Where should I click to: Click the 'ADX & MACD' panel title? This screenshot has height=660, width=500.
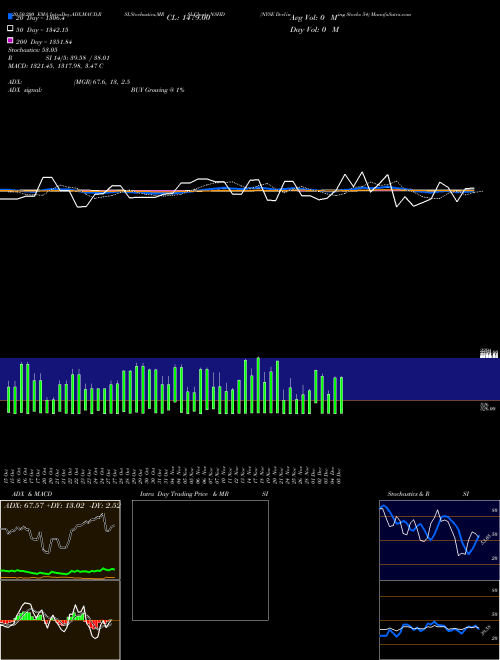[32, 494]
